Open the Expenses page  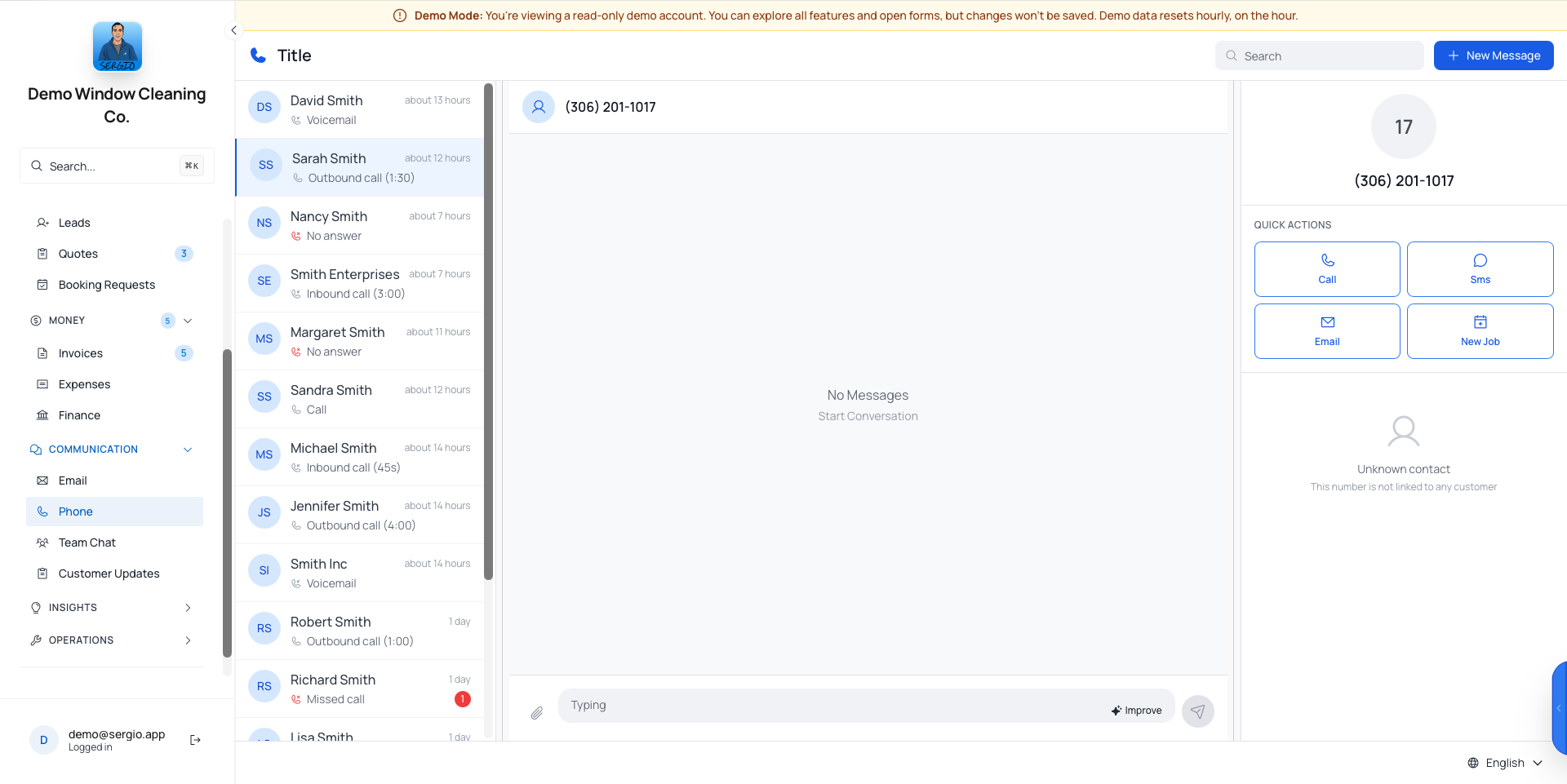click(114, 384)
